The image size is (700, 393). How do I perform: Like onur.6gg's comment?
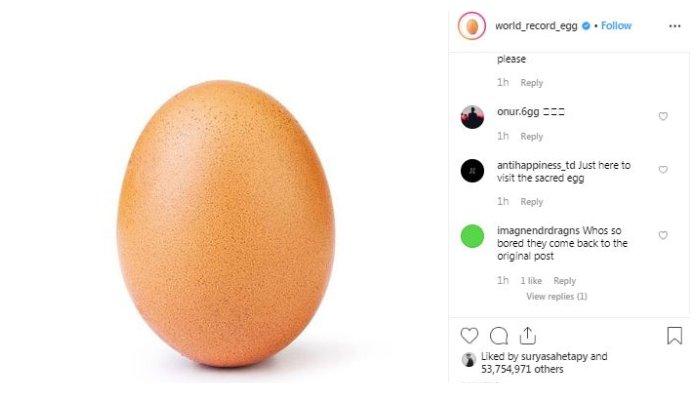[663, 116]
